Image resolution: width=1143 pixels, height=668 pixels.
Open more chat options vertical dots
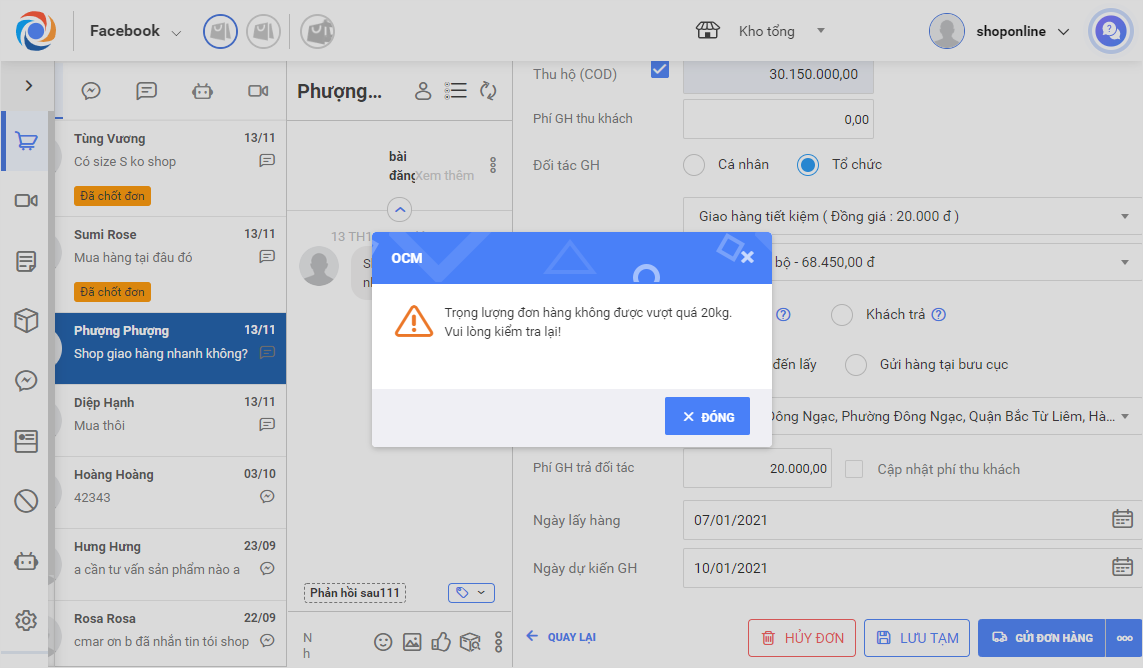pyautogui.click(x=498, y=642)
